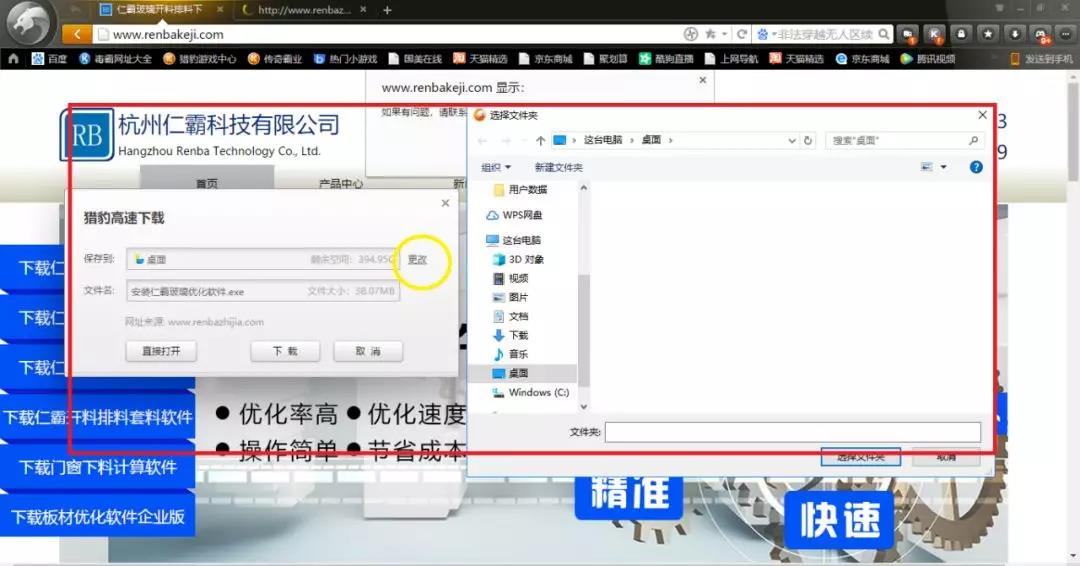
Task: Select 图片 folder in tree
Action: pos(510,297)
